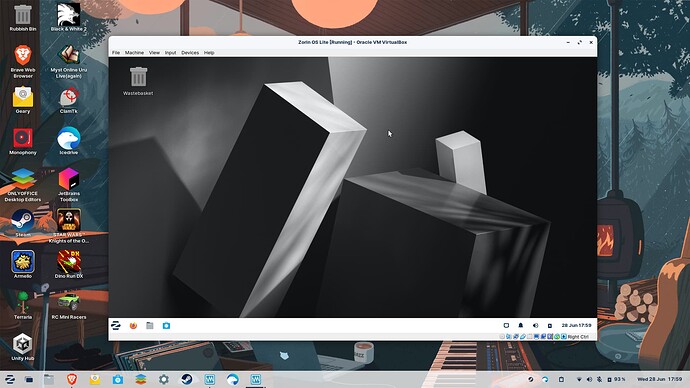Click the host battery 93% indicator
This screenshot has width=690, height=388.
tap(616, 379)
